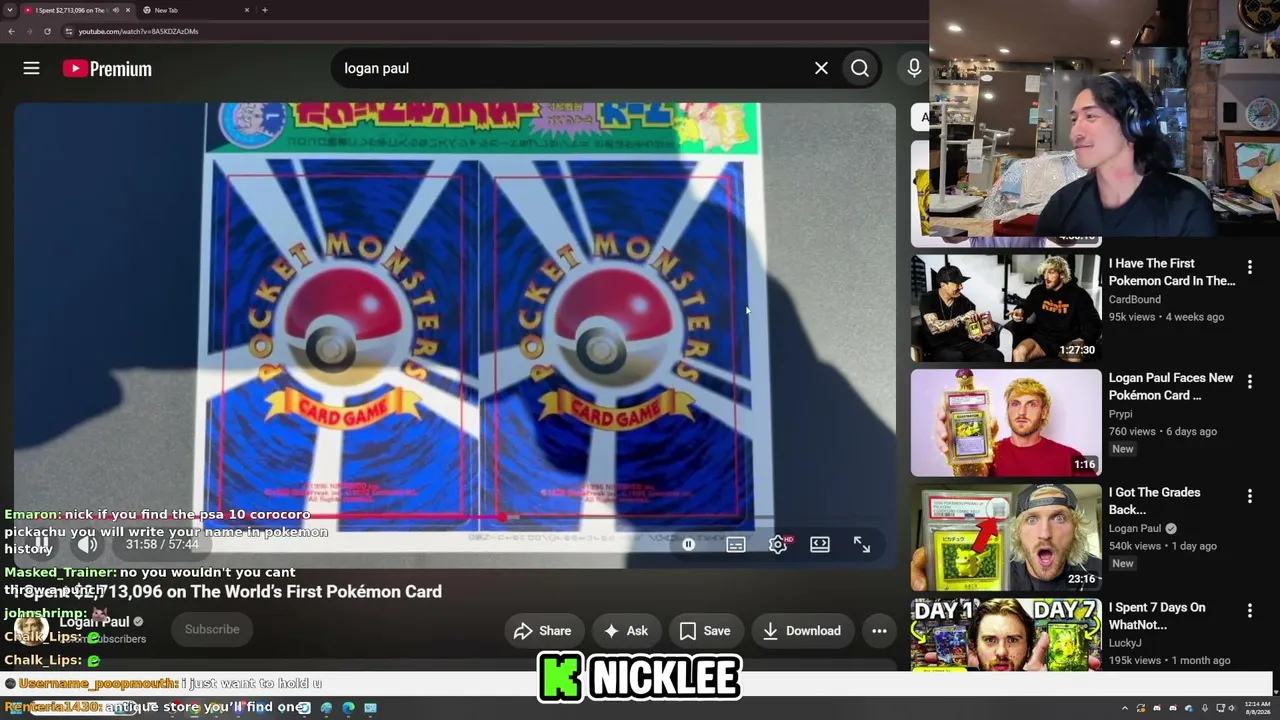The height and width of the screenshot is (720, 1280).
Task: Clear the search box text
Action: click(x=821, y=68)
